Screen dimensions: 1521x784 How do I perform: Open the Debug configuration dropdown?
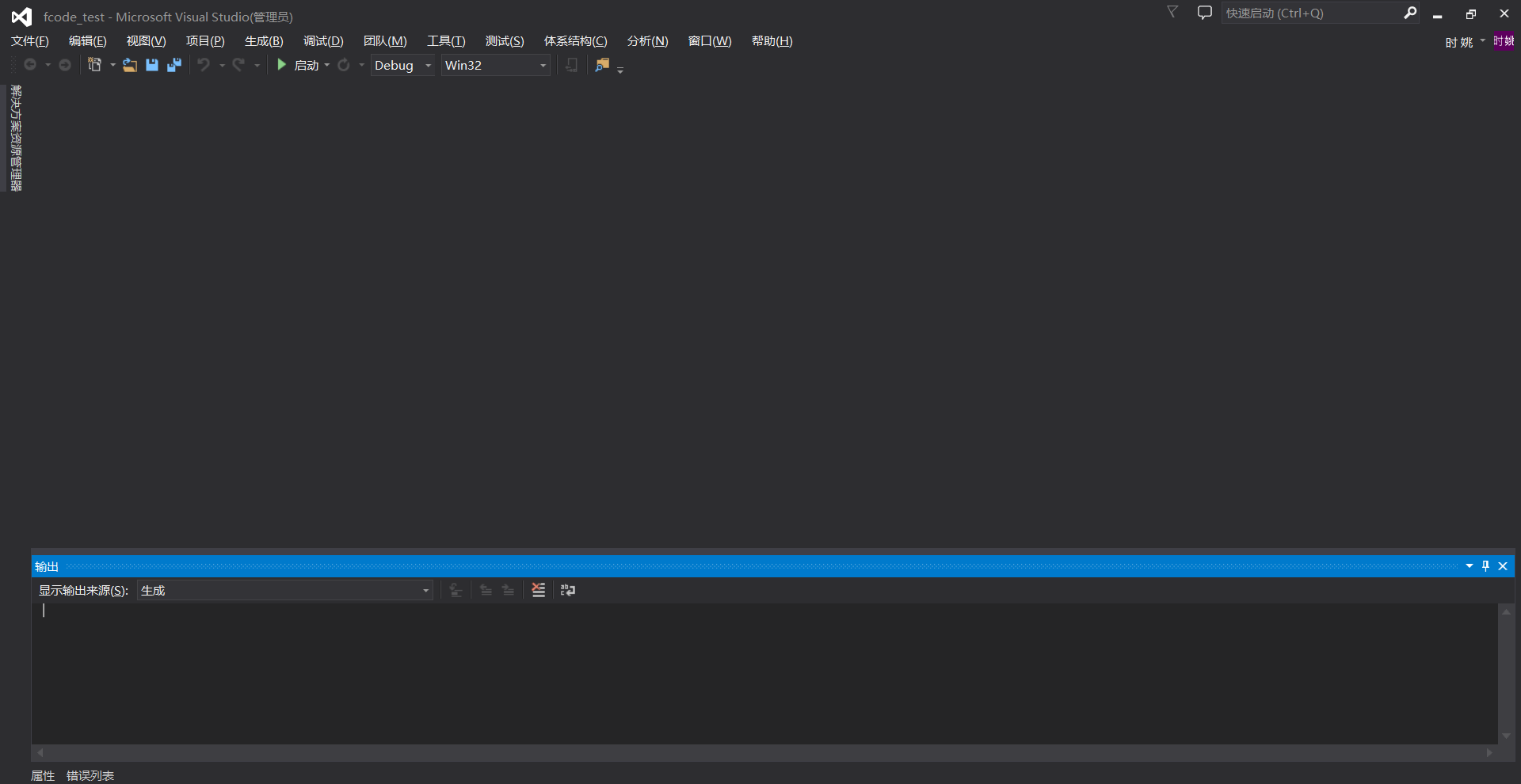(x=402, y=65)
